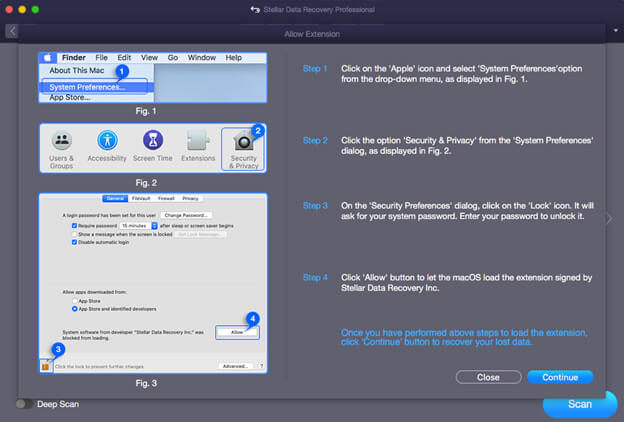Click the Allow button in Fig. 3
Viewport: 624px width, 422px height.
point(237,332)
